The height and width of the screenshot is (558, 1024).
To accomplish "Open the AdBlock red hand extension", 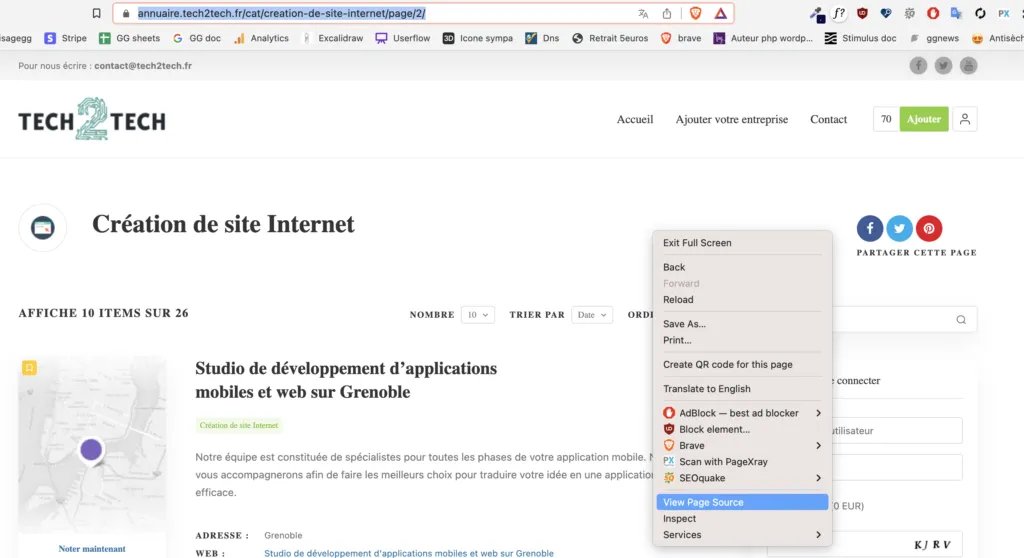I will point(933,13).
